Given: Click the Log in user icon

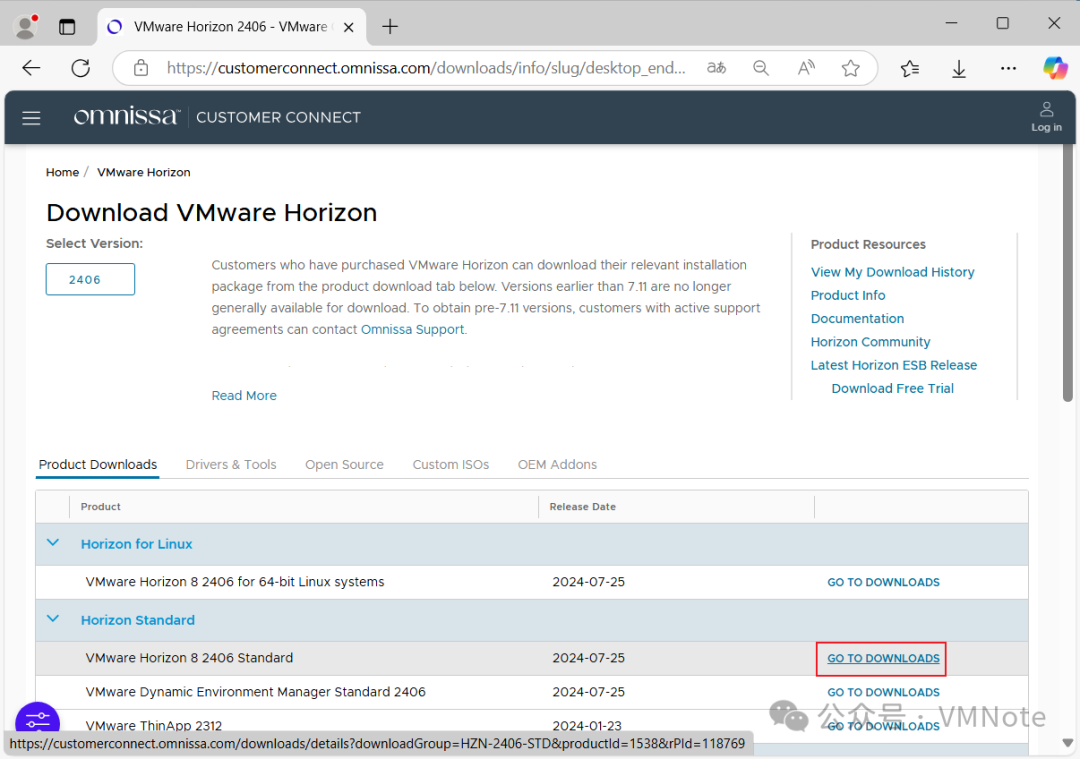Looking at the screenshot, I should (1046, 116).
